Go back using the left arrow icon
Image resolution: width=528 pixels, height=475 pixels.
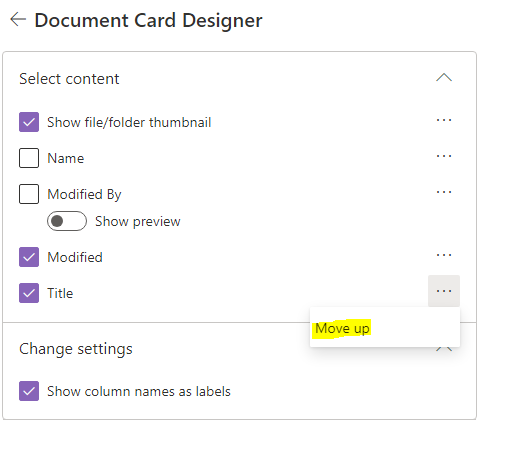coord(18,19)
